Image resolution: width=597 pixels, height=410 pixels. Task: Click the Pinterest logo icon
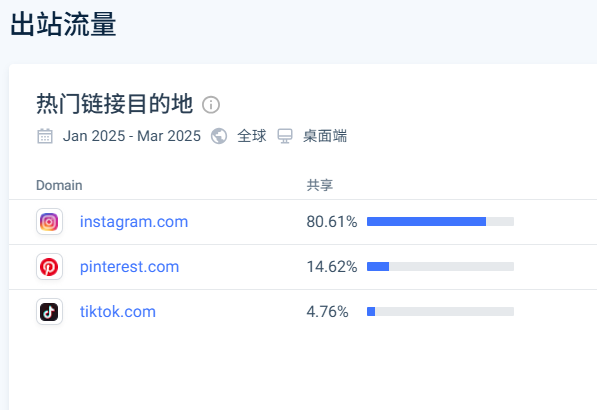(49, 266)
